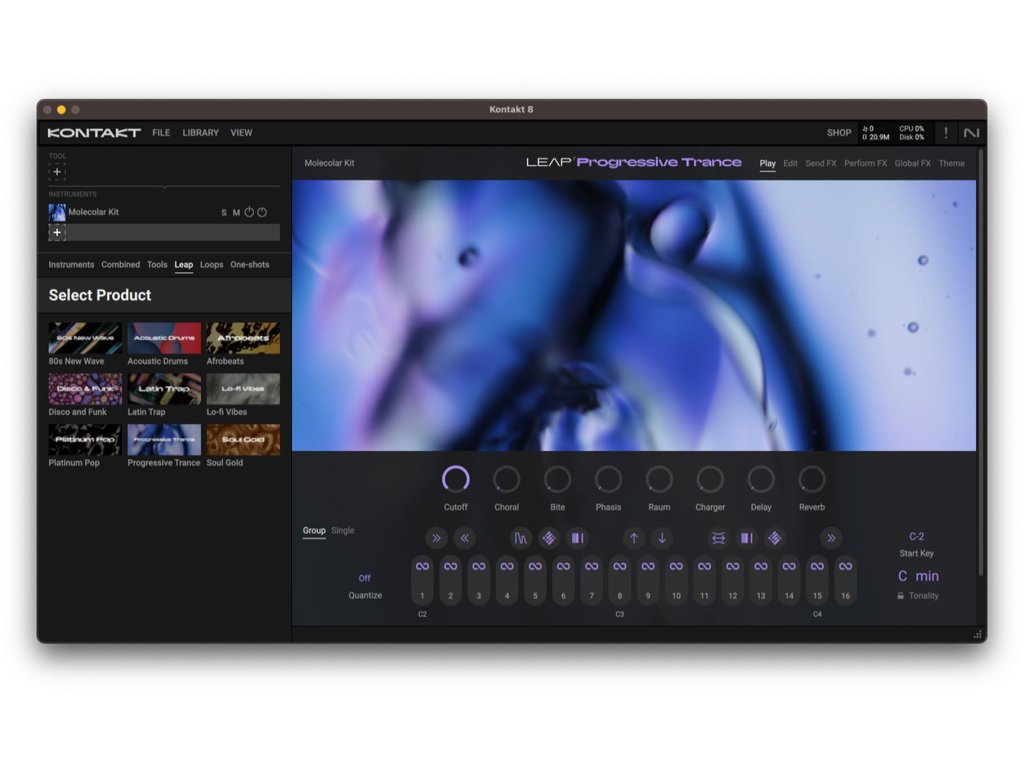Open the Quantize Off dropdown
1024x768 pixels.
pyautogui.click(x=364, y=578)
